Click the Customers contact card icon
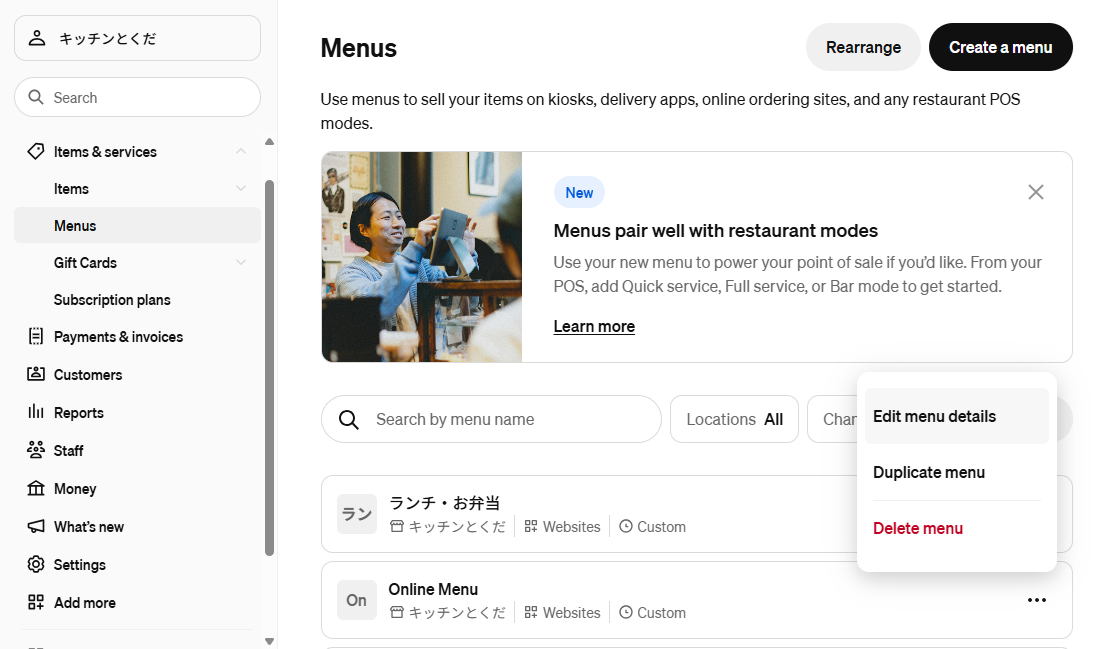Viewport: 1115px width, 649px height. point(36,374)
